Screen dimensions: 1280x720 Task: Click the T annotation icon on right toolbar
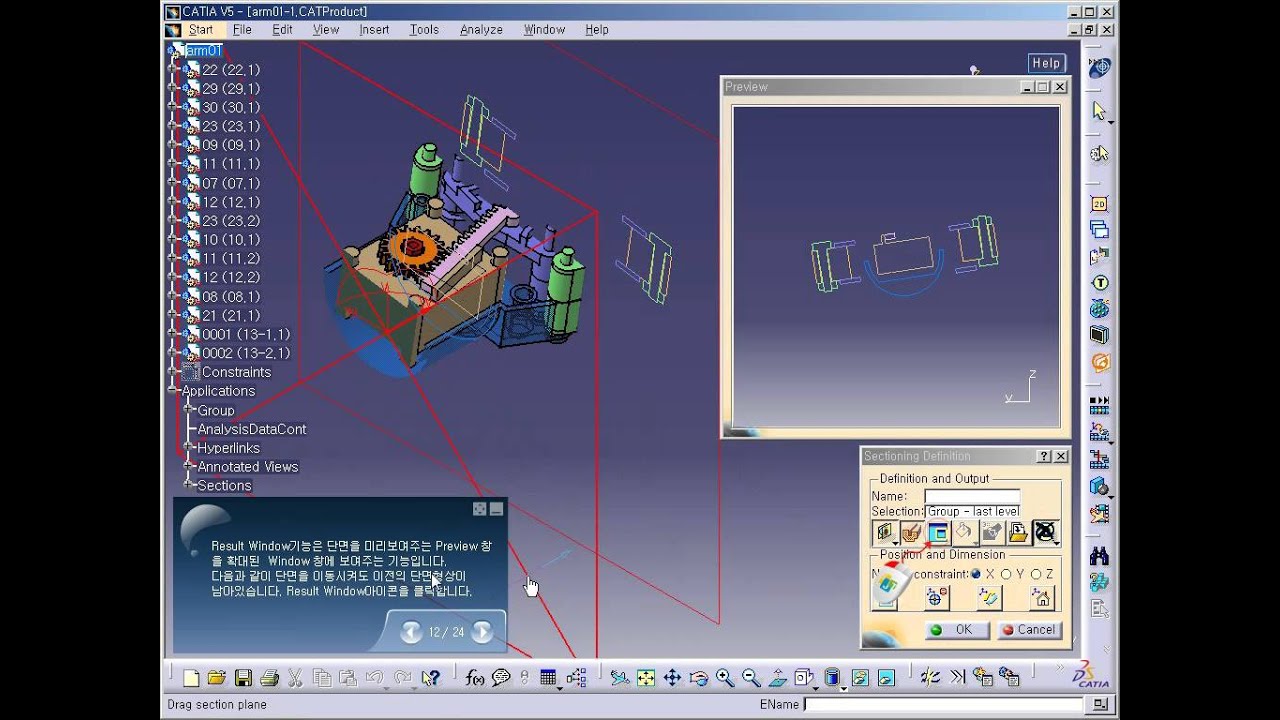tap(1099, 283)
